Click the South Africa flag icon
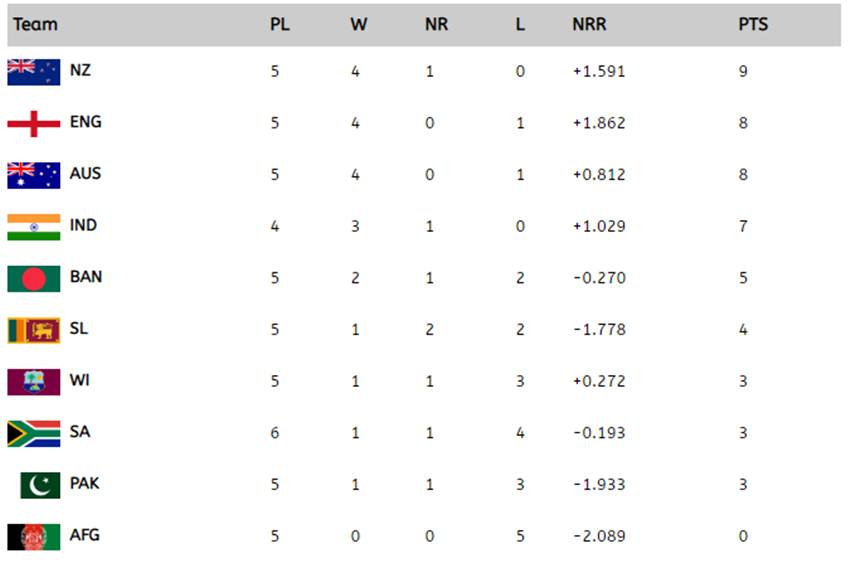The image size is (850, 582). [x=33, y=432]
